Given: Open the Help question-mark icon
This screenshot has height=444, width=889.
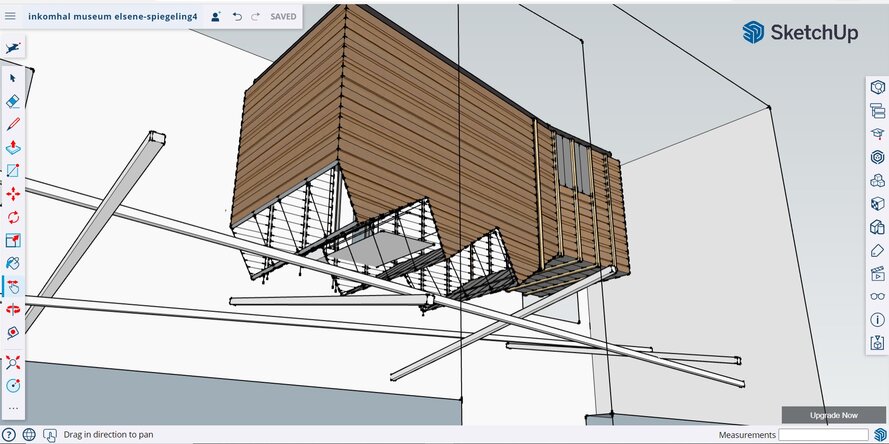Looking at the screenshot, I should pyautogui.click(x=9, y=435).
